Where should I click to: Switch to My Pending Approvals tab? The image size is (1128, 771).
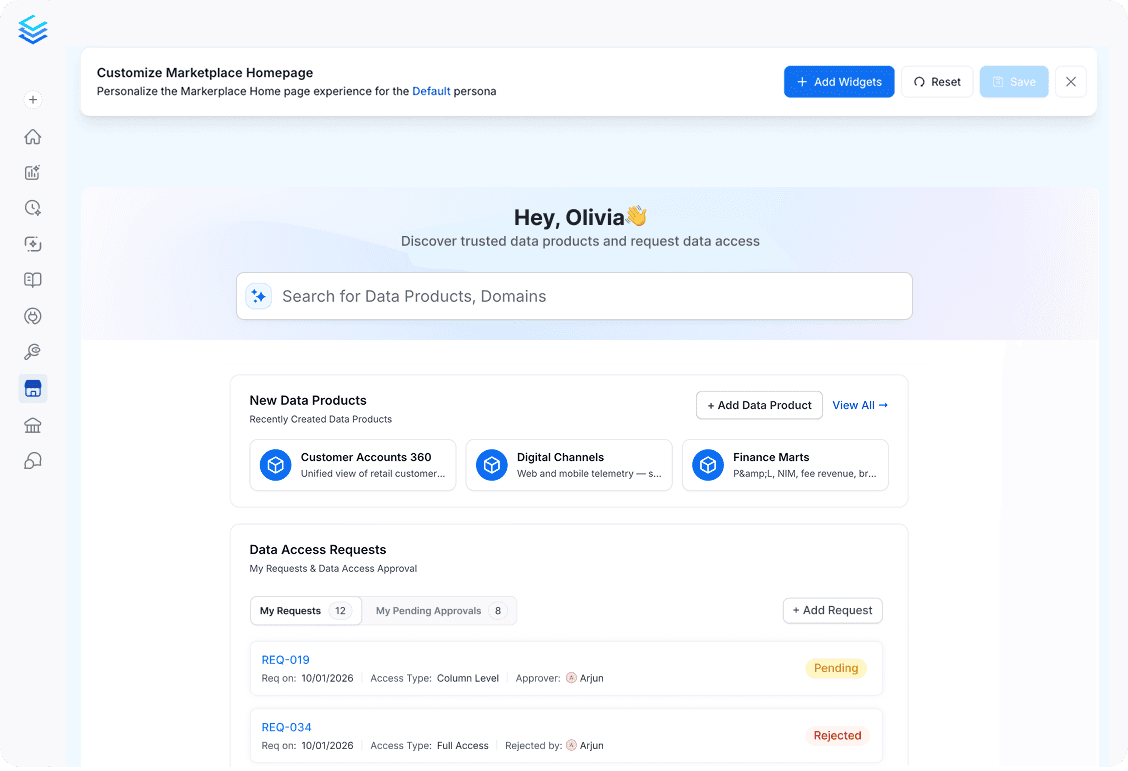coord(439,611)
